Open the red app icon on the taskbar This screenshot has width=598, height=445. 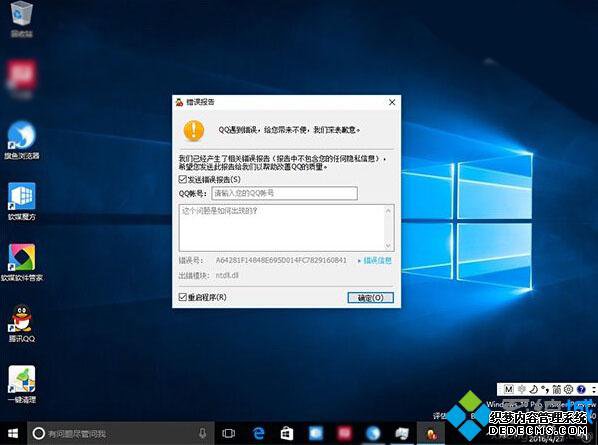344,433
